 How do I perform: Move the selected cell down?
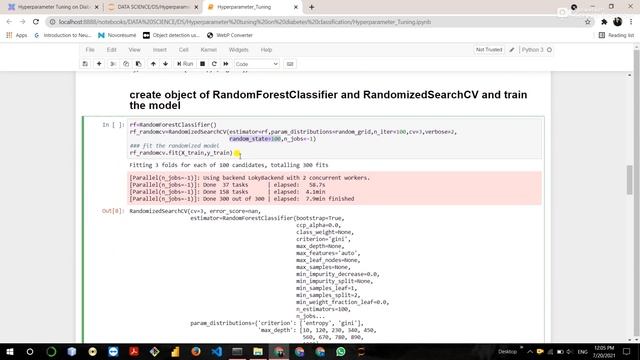[x=165, y=64]
